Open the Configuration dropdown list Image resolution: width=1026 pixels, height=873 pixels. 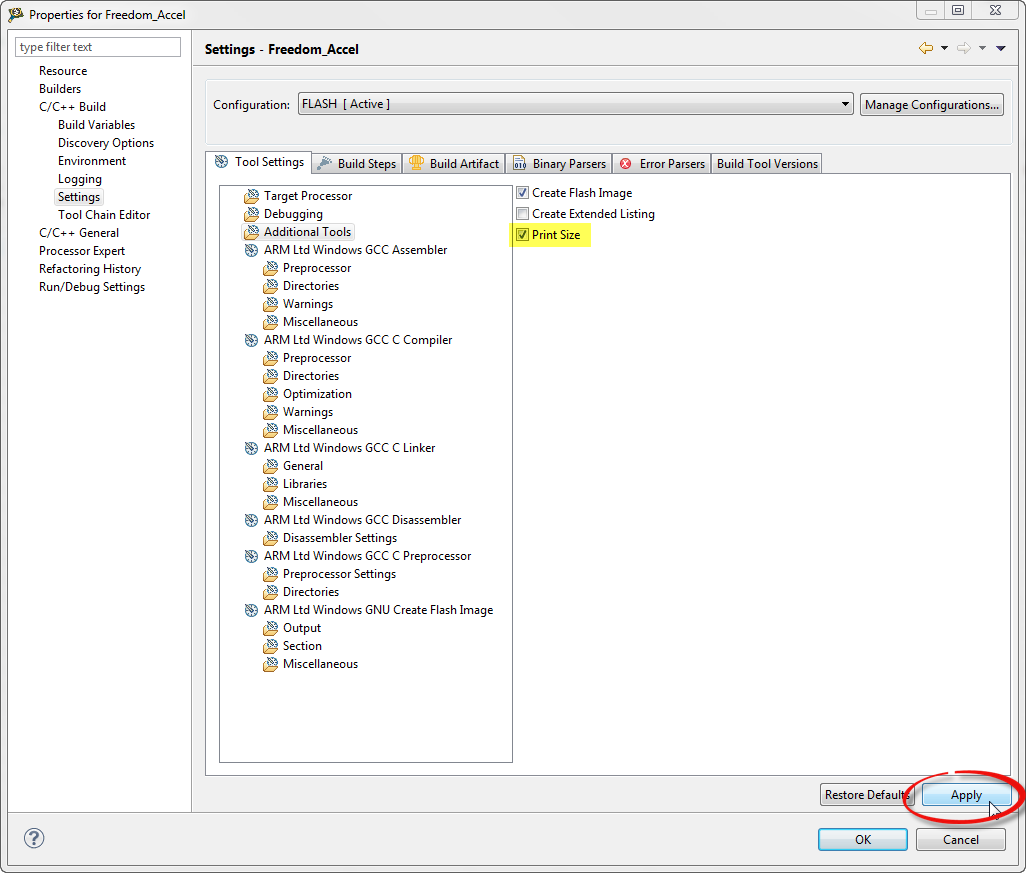845,104
